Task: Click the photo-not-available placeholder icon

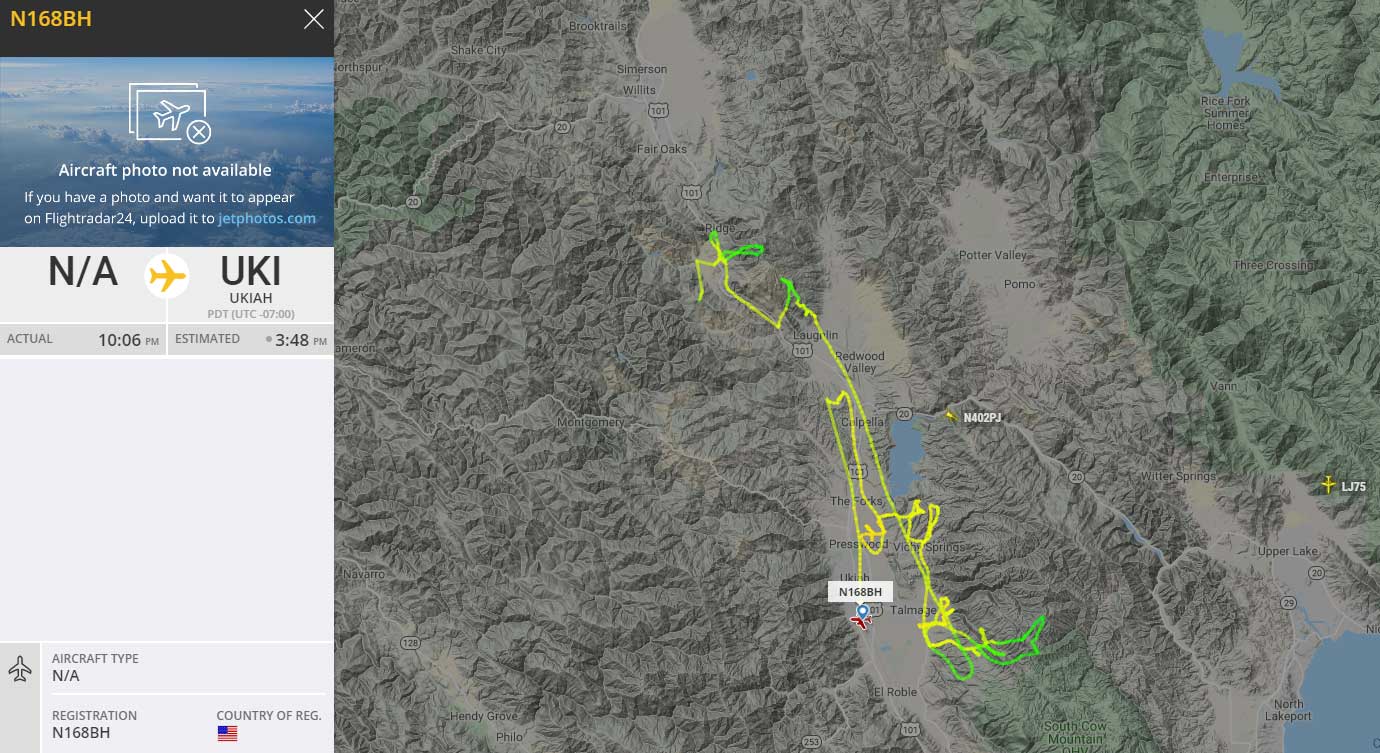Action: (x=170, y=113)
